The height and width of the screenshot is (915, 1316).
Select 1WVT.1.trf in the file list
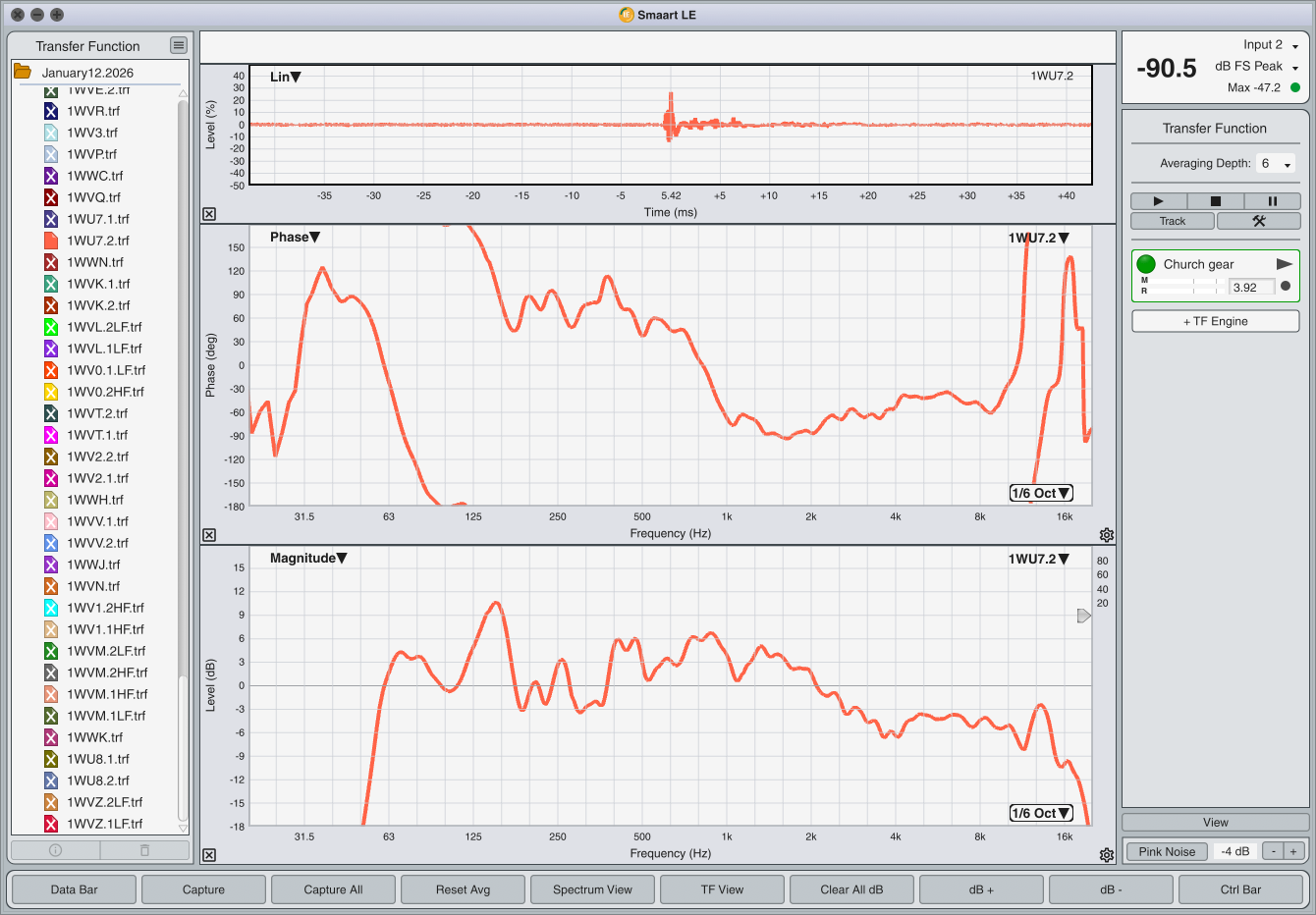97,435
